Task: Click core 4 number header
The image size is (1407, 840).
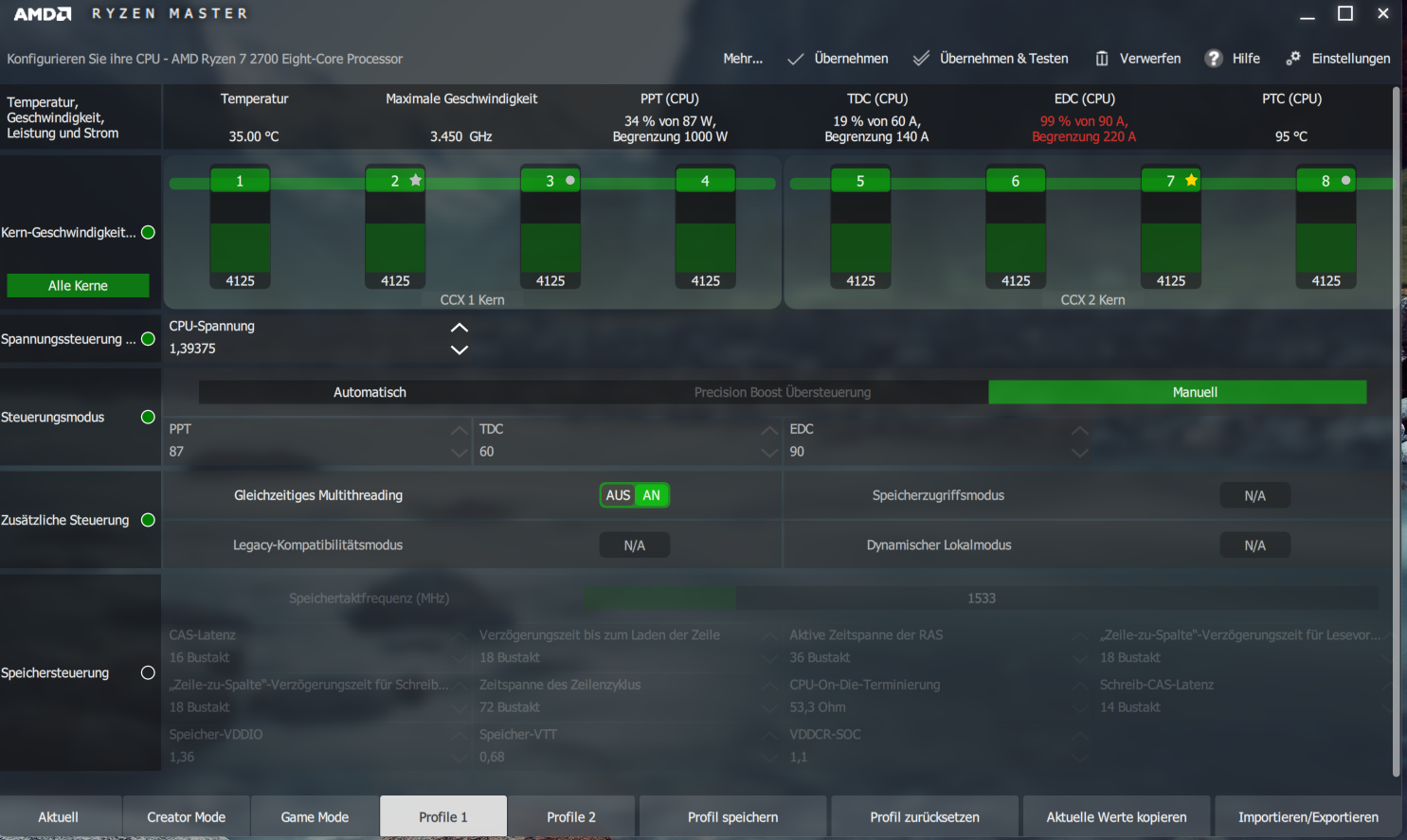Action: coord(705,181)
